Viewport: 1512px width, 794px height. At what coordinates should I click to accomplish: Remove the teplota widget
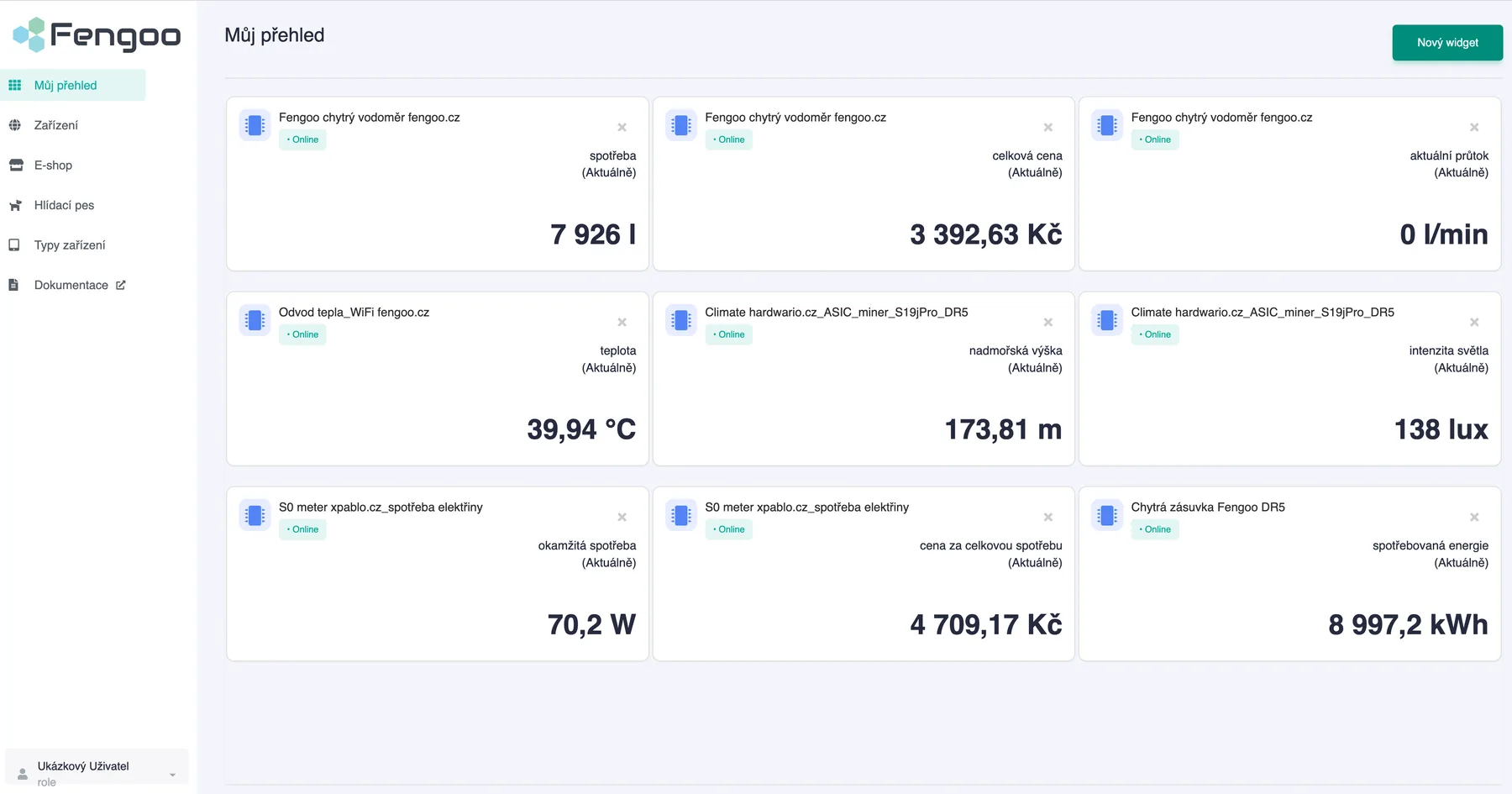point(622,323)
